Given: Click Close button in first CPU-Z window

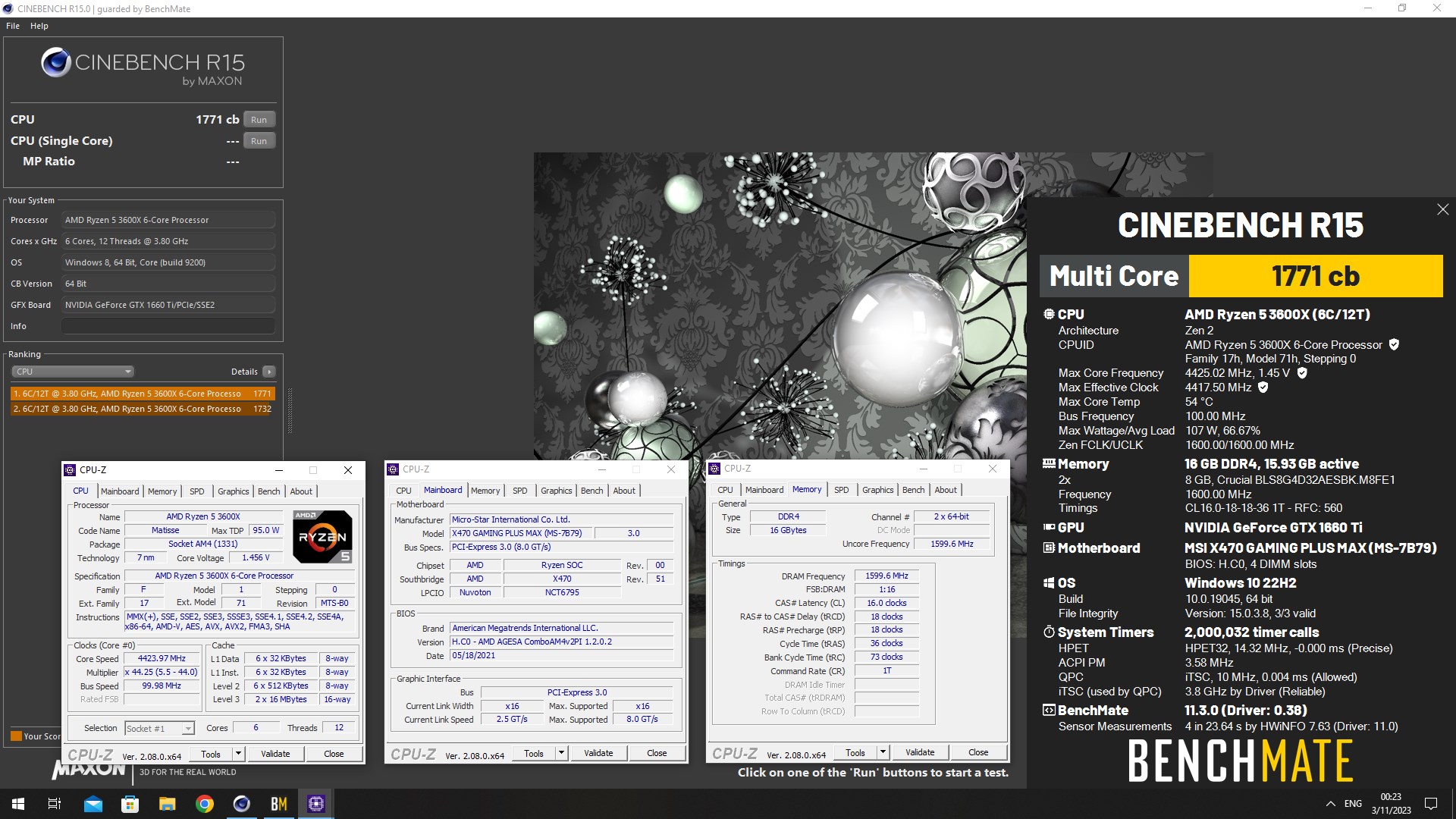Looking at the screenshot, I should point(334,754).
